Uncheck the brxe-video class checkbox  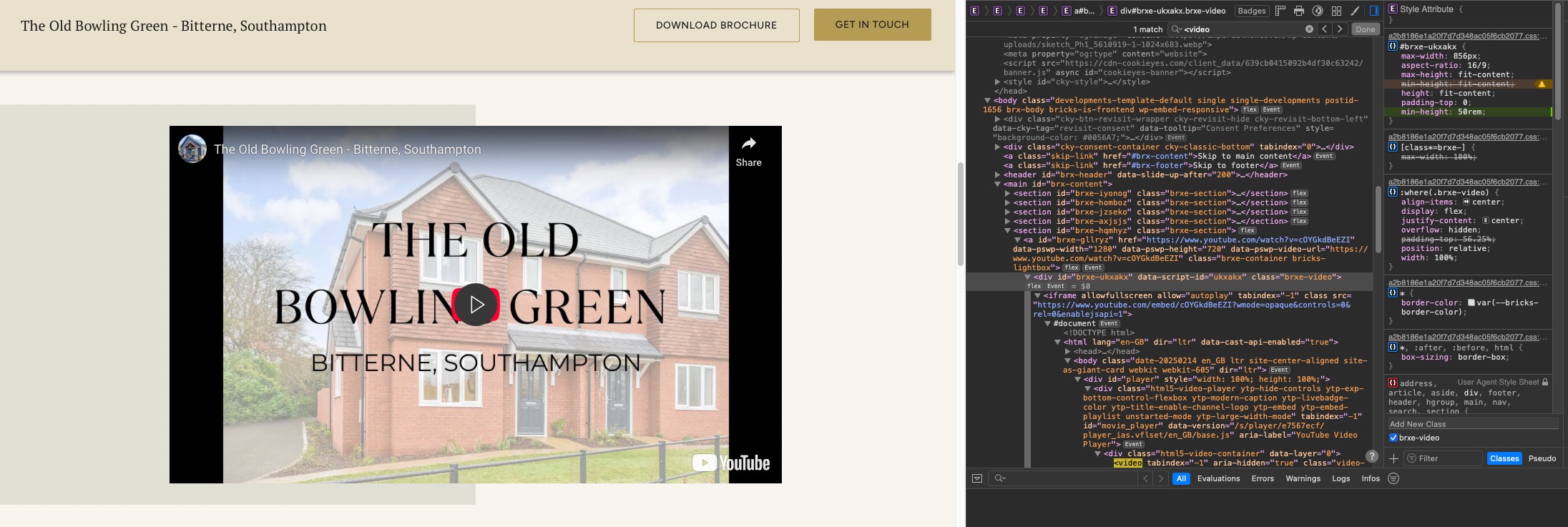[x=1393, y=438]
